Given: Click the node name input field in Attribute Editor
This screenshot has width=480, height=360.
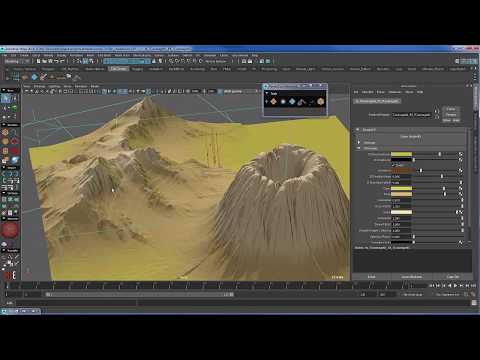Looking at the screenshot, I should coord(412,115).
